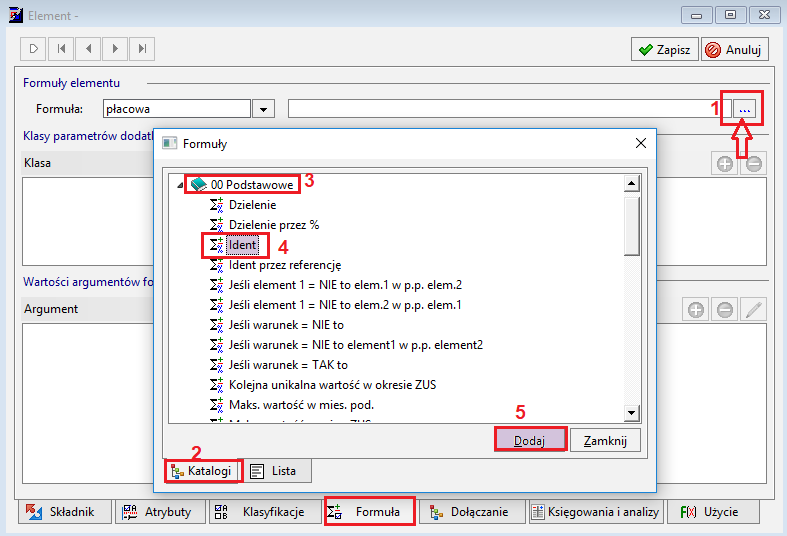Screen dimensions: 787x536
Task: Click the Dodaj button
Action: click(530, 441)
